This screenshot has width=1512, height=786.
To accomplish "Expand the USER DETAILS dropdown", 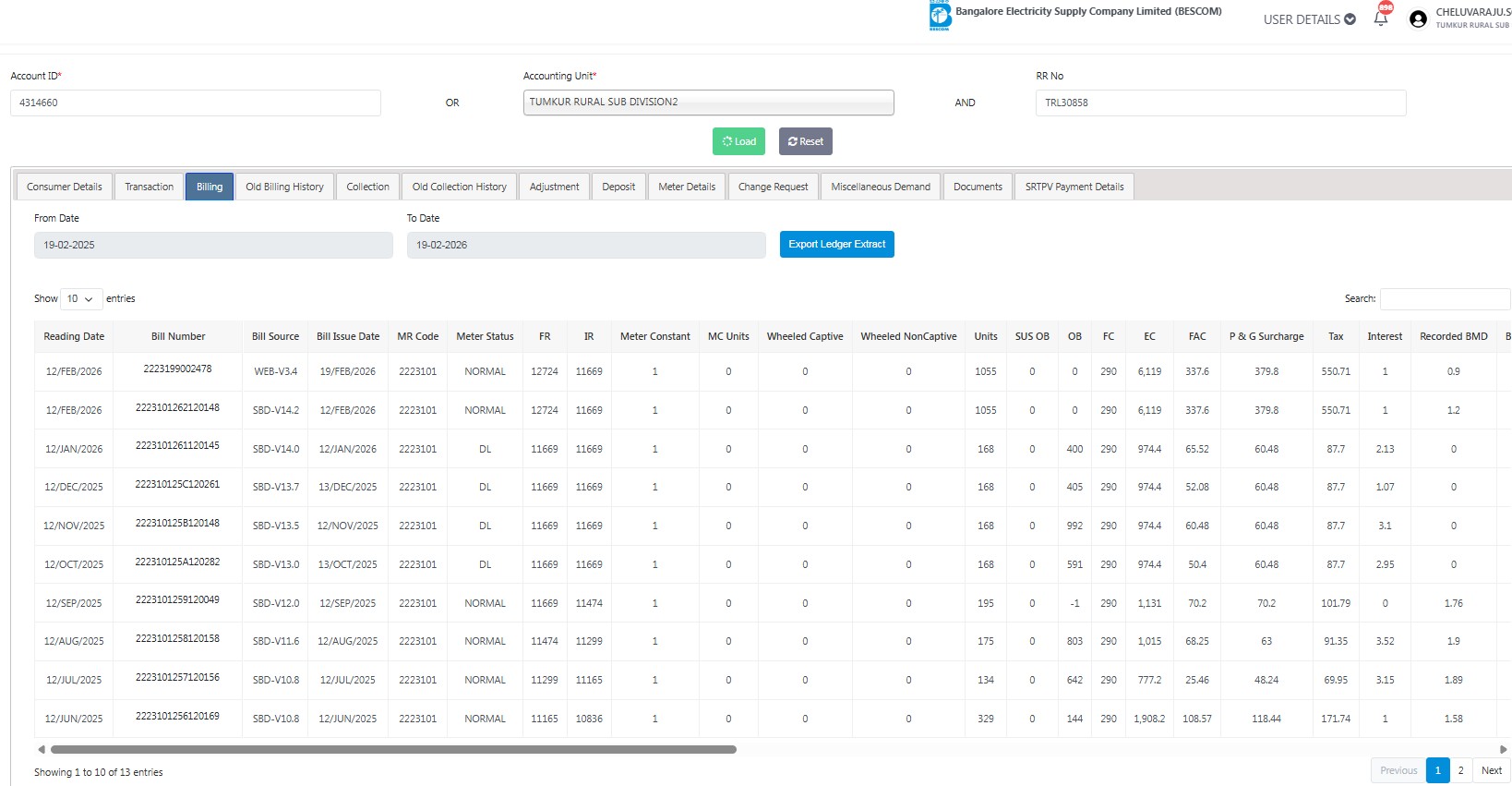I will click(1309, 19).
